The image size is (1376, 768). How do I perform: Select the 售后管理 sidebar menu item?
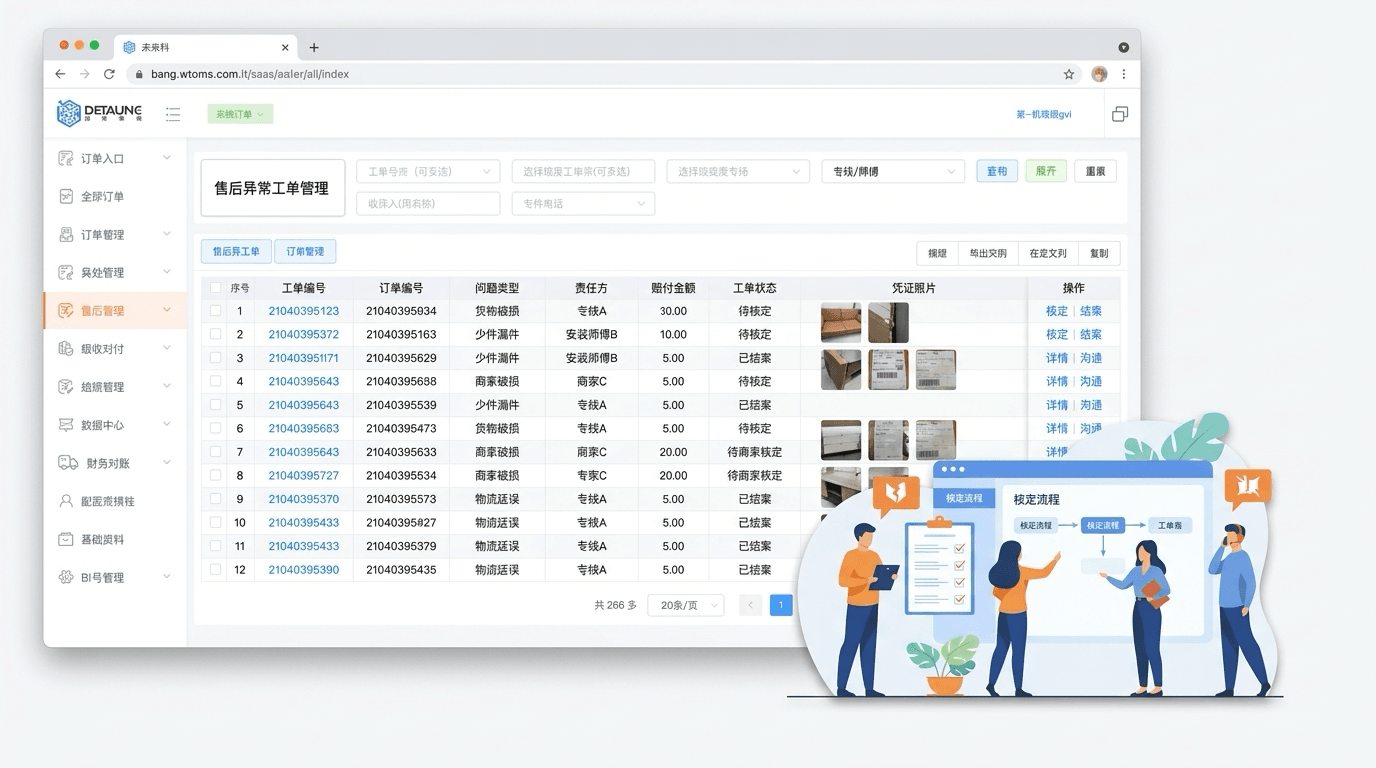[115, 310]
